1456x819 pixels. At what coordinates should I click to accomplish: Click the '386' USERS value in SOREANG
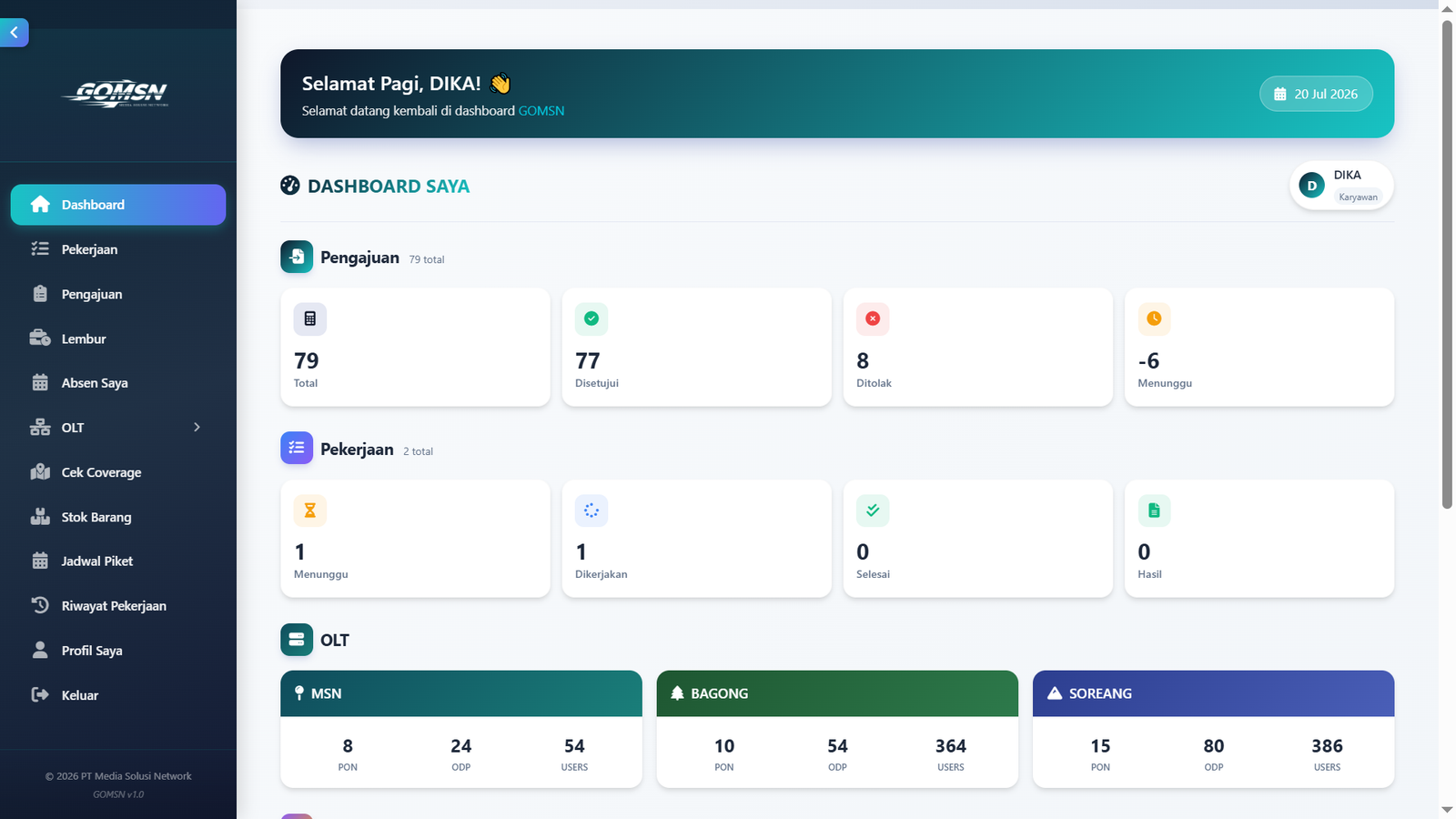[x=1327, y=746]
